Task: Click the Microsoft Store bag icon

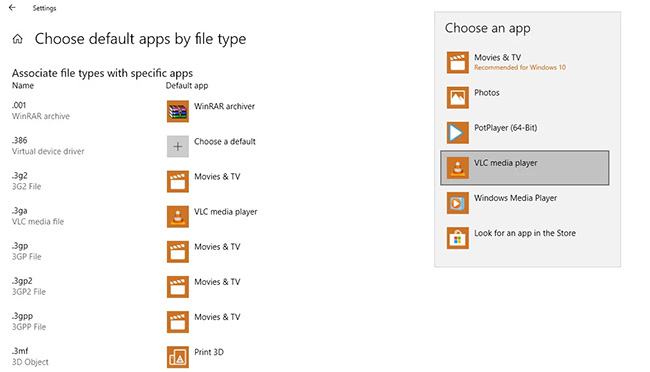Action: click(458, 238)
